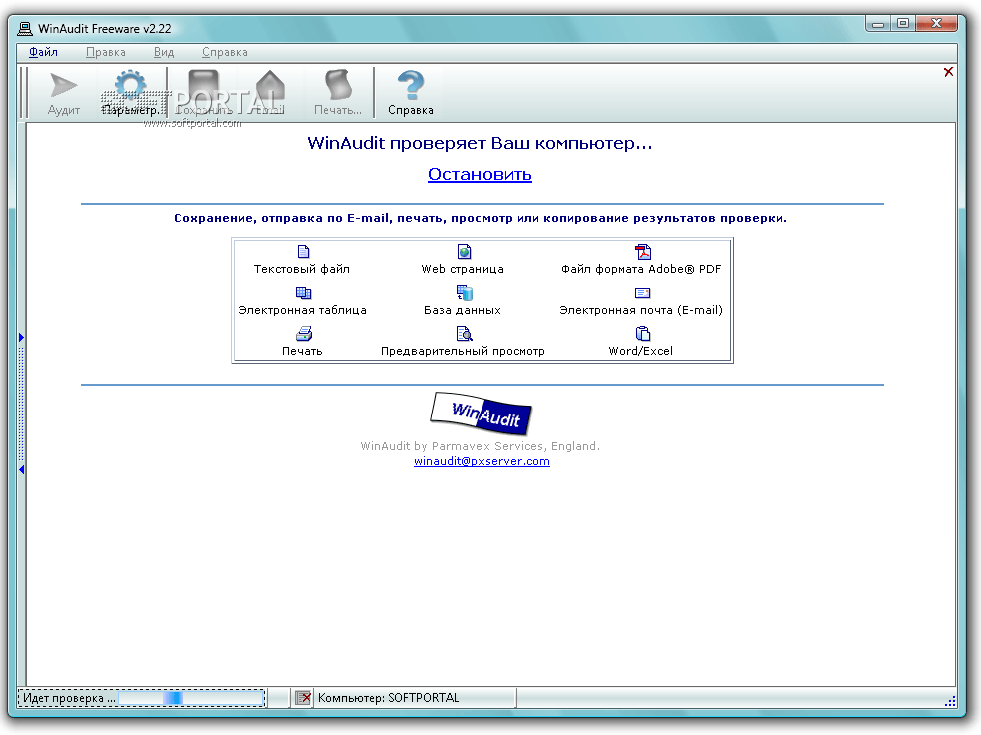Viewport: 981px width, 735px height.
Task: Open the Справка menu in menu bar
Action: (x=225, y=52)
